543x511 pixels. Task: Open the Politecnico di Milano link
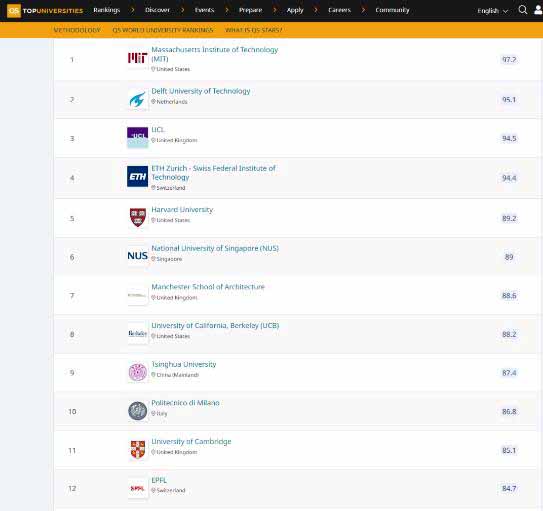pos(185,403)
